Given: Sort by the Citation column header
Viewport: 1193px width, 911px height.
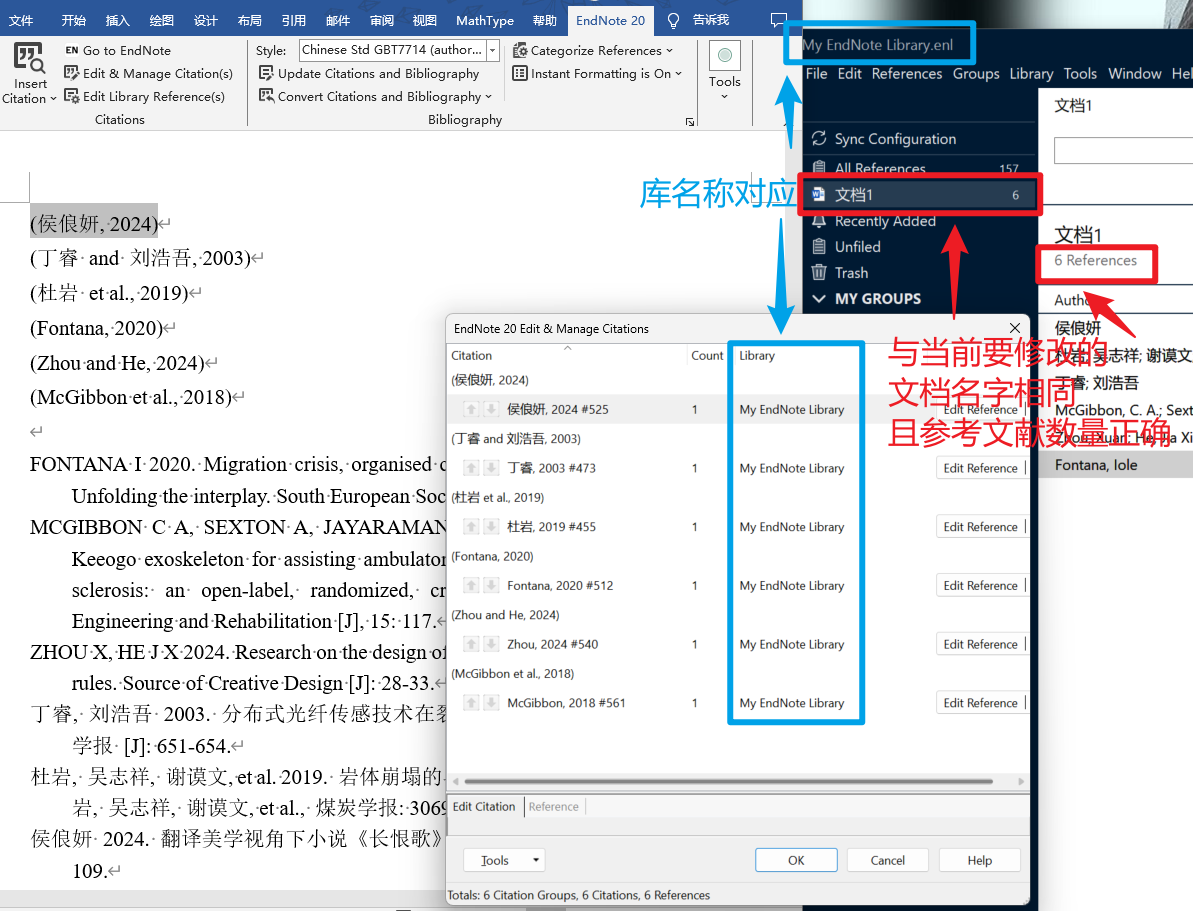Looking at the screenshot, I should tap(472, 355).
